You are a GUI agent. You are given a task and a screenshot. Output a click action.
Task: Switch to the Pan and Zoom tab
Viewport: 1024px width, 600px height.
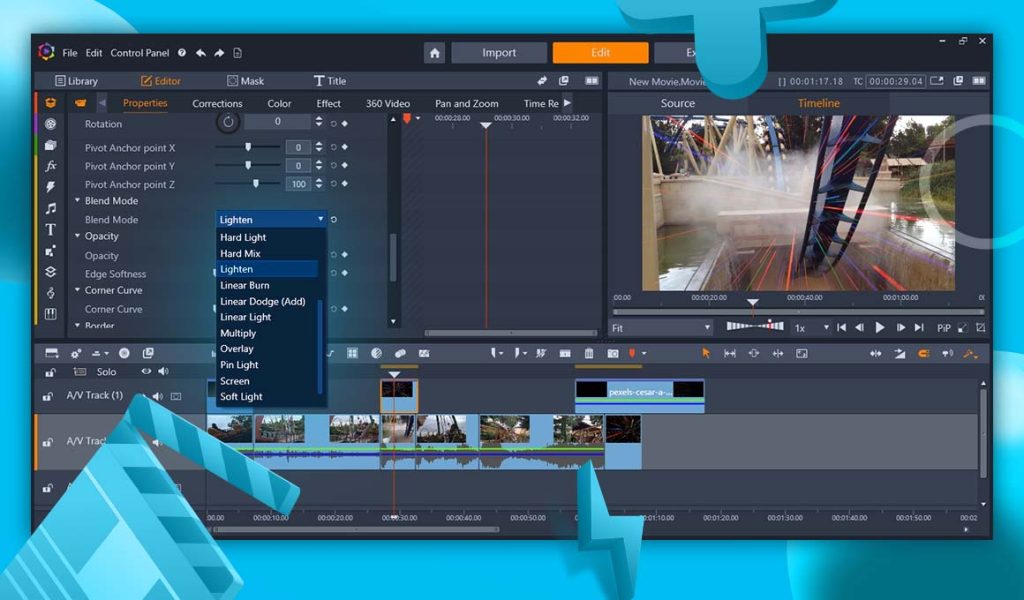[x=466, y=103]
